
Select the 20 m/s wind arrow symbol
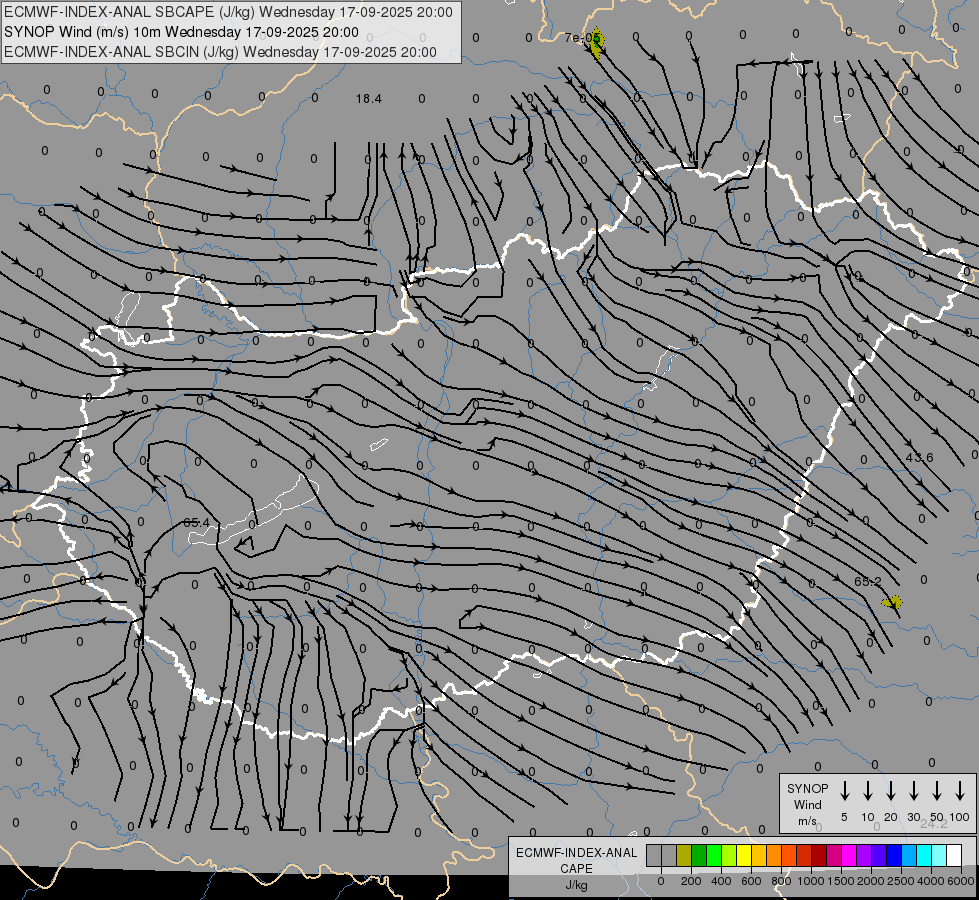[x=891, y=791]
